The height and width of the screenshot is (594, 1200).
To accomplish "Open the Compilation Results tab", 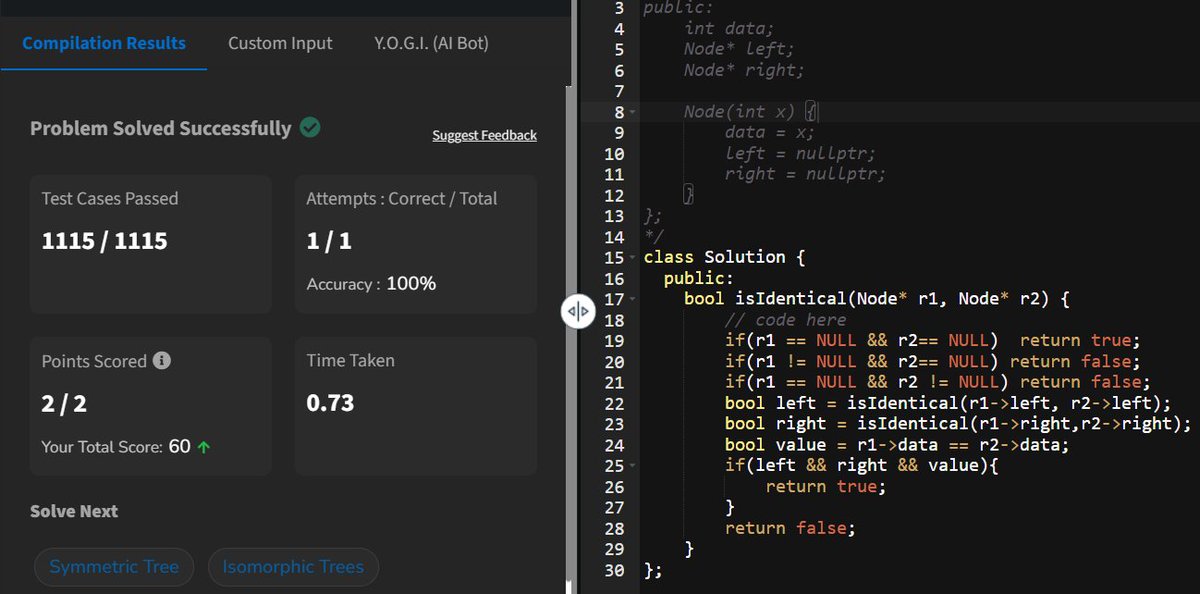I will (x=104, y=43).
